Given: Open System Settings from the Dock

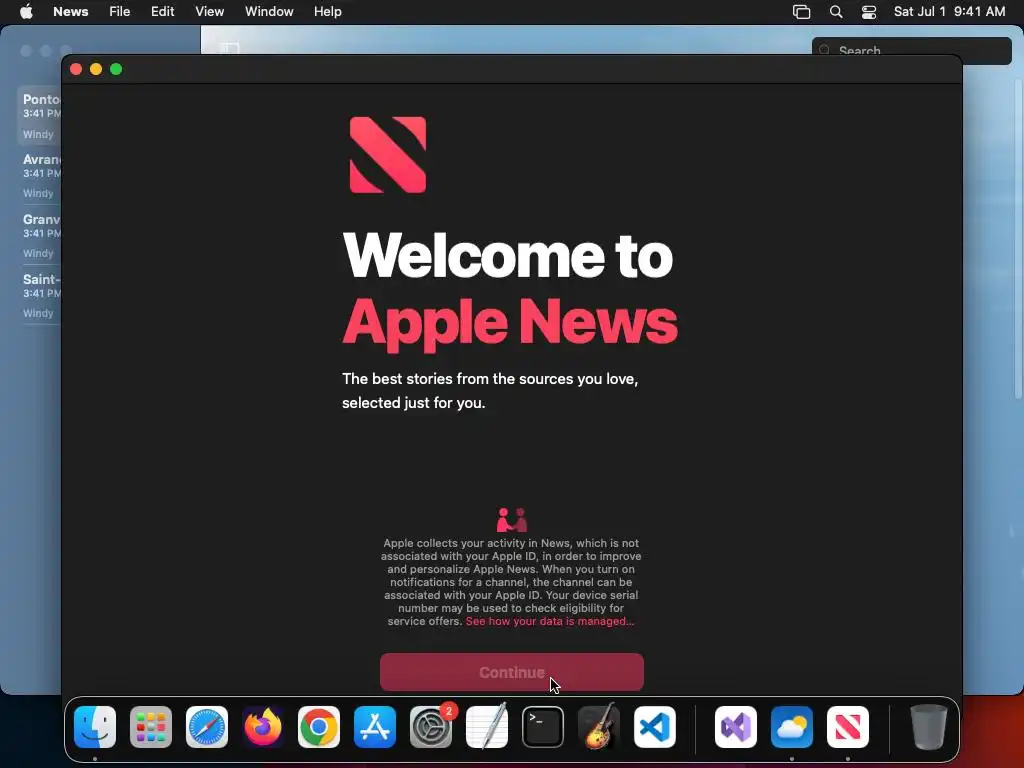Looking at the screenshot, I should click(x=431, y=727).
